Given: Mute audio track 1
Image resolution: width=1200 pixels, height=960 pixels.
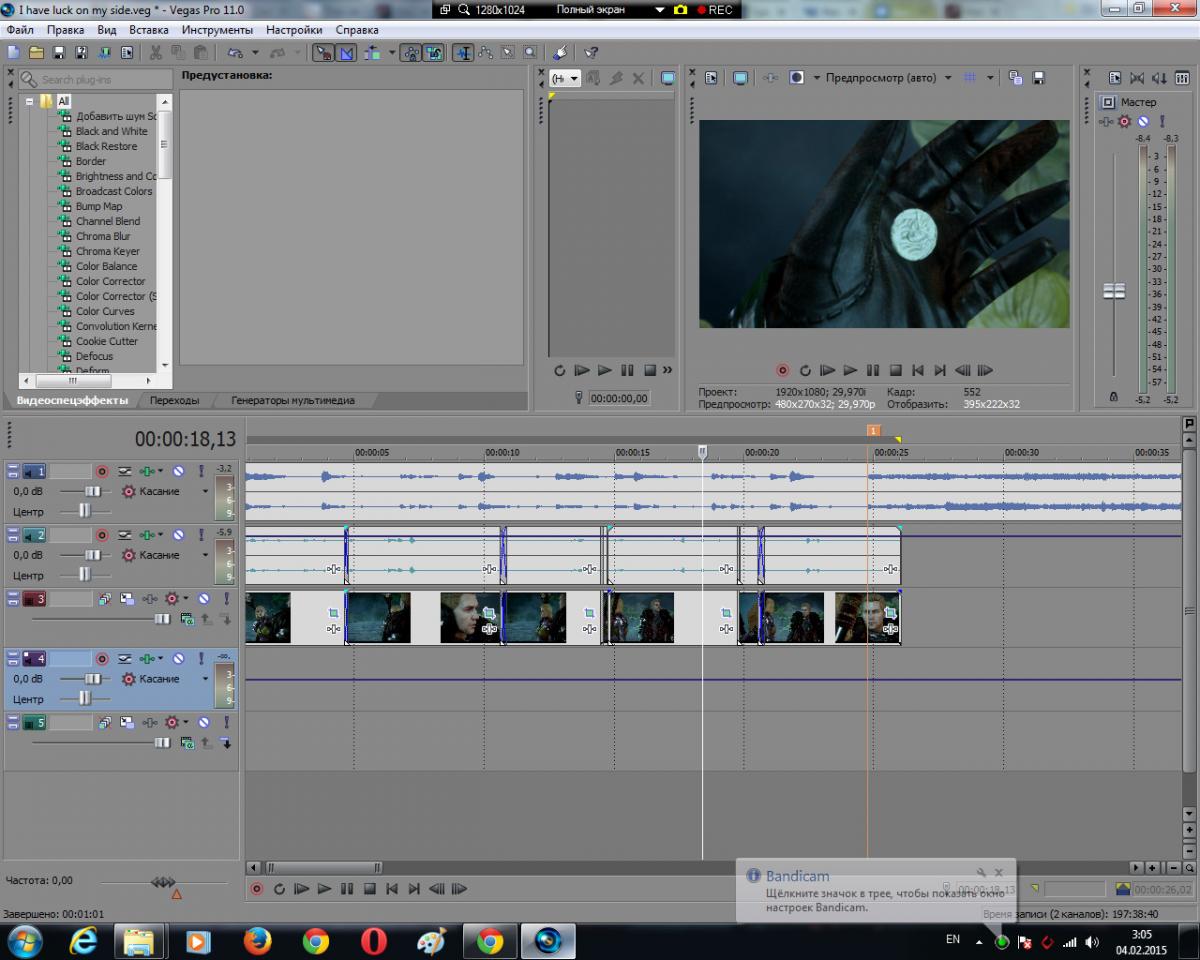Looking at the screenshot, I should coord(178,472).
